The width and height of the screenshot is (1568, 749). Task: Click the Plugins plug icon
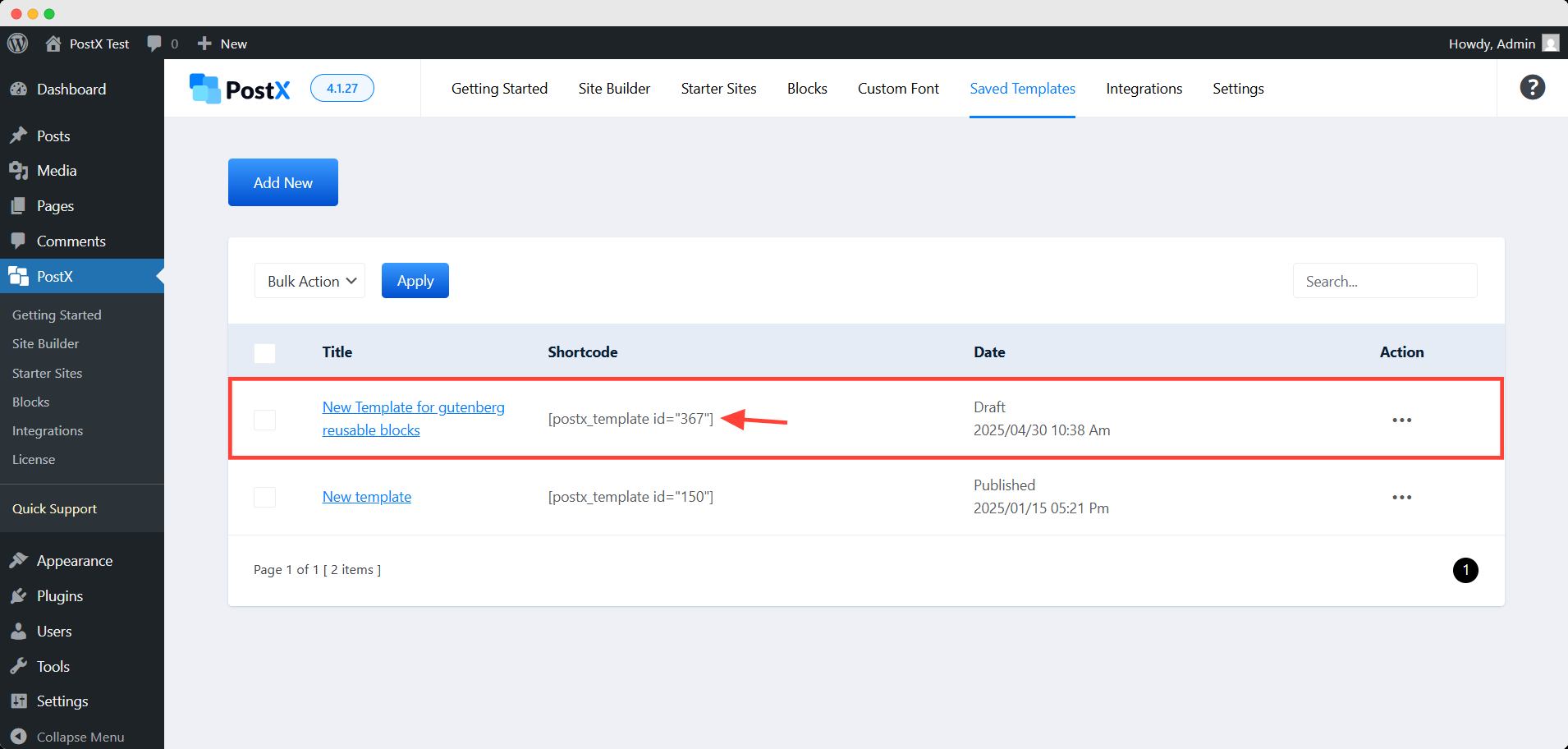[19, 596]
